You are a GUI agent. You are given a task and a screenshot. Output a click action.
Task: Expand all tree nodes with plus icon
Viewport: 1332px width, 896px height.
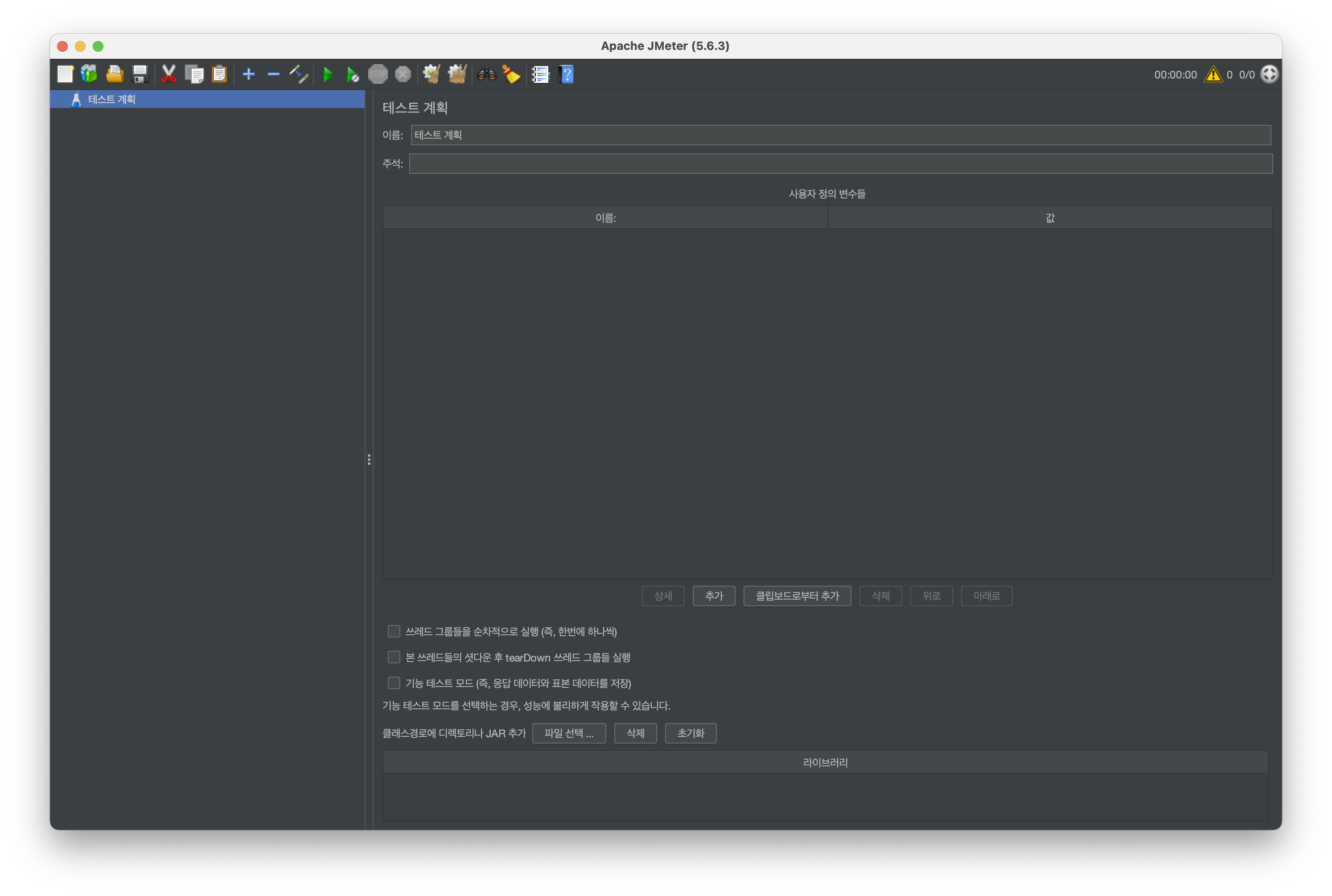249,74
